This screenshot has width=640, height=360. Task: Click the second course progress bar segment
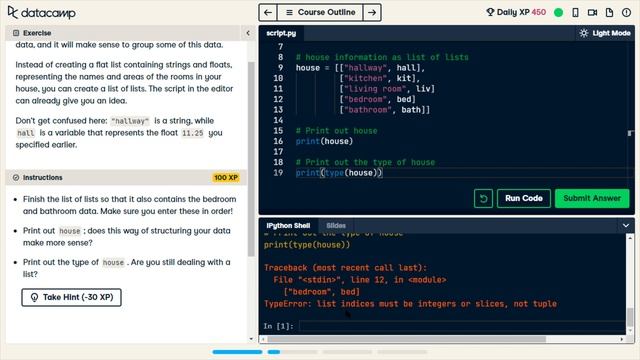(292, 352)
